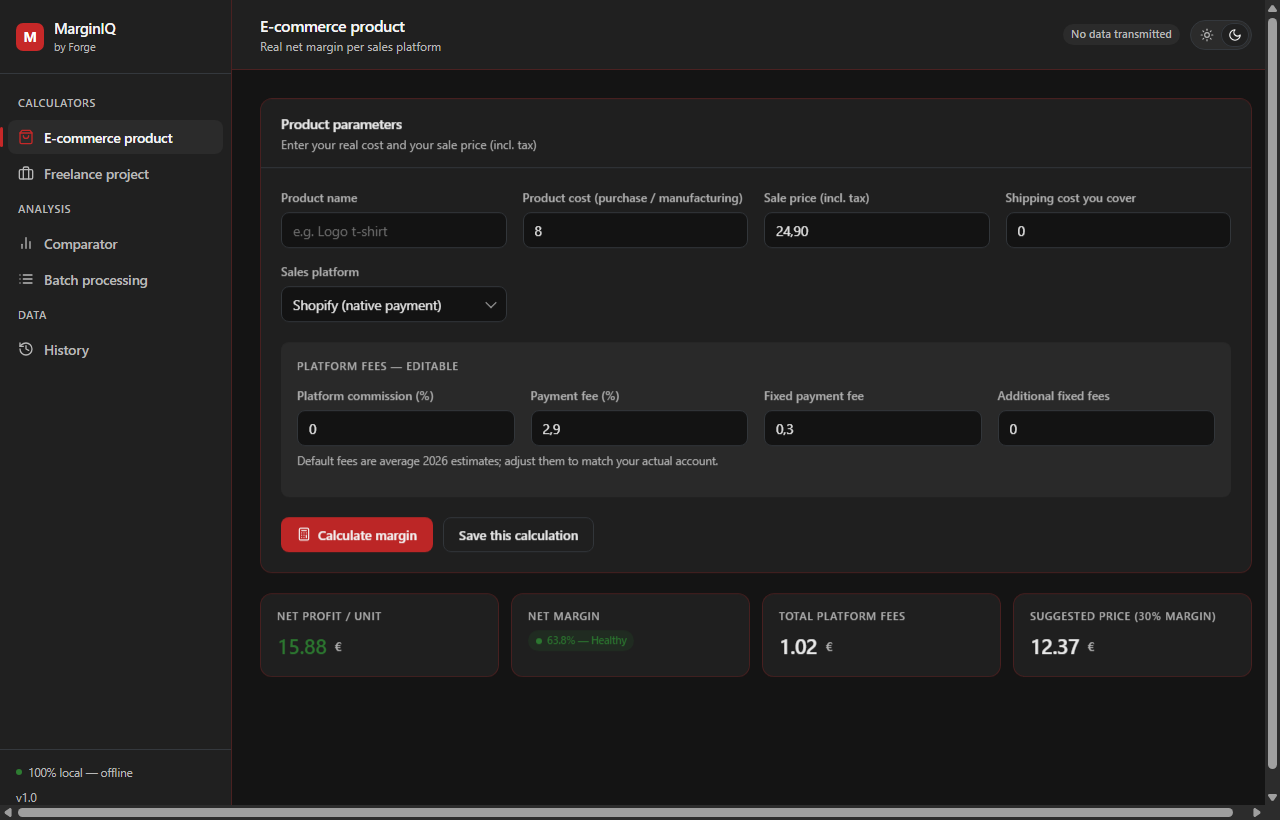Click the Analysis section label

click(44, 209)
